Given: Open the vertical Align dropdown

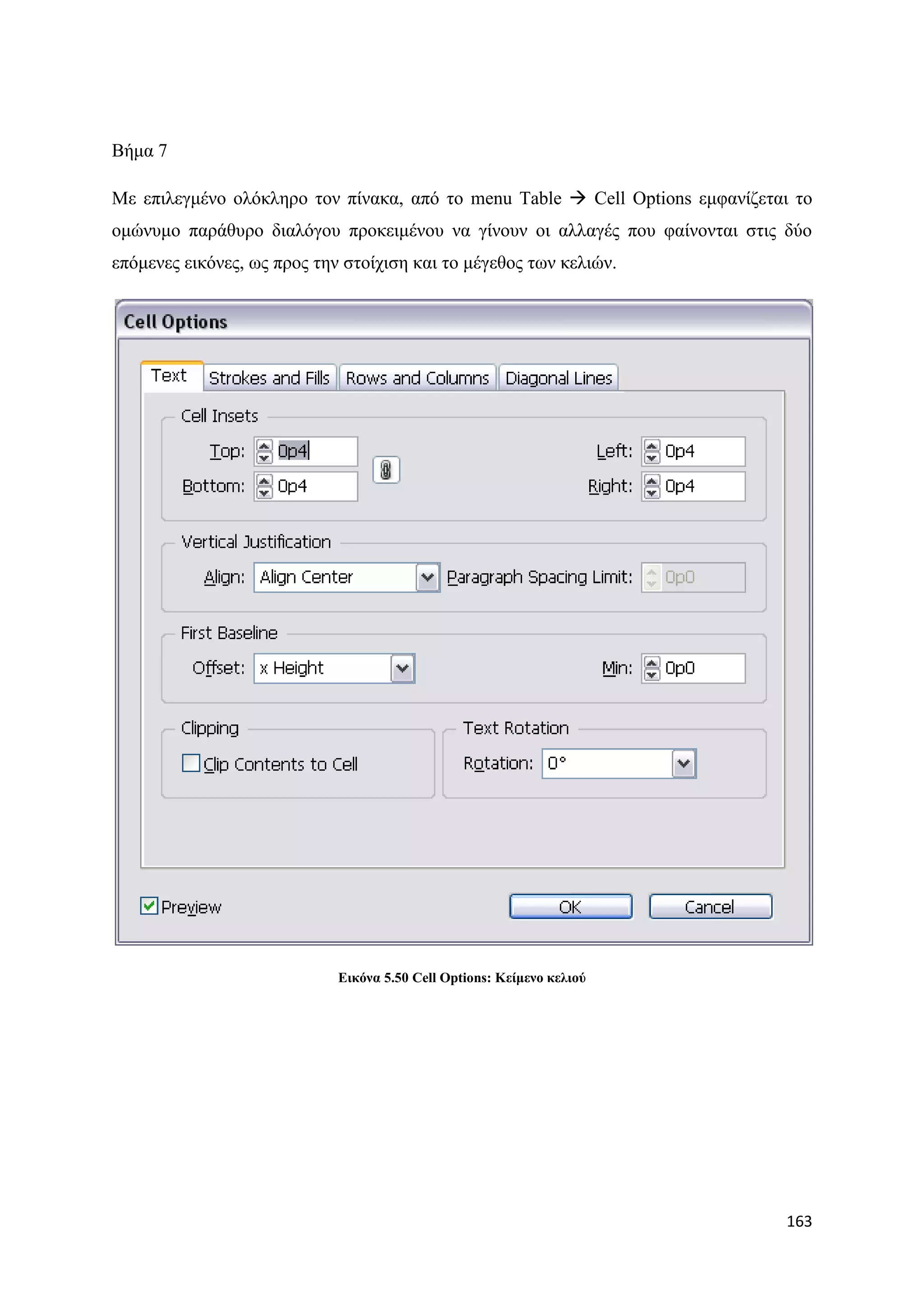Looking at the screenshot, I should pos(428,577).
